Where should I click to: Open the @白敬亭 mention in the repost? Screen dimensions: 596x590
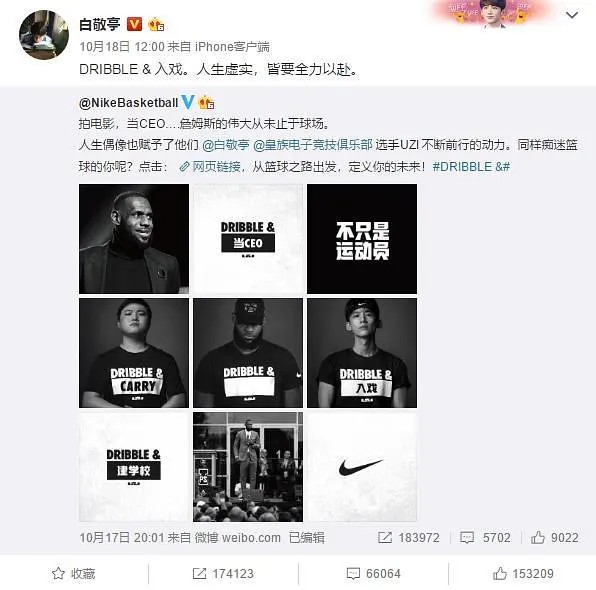[226, 145]
